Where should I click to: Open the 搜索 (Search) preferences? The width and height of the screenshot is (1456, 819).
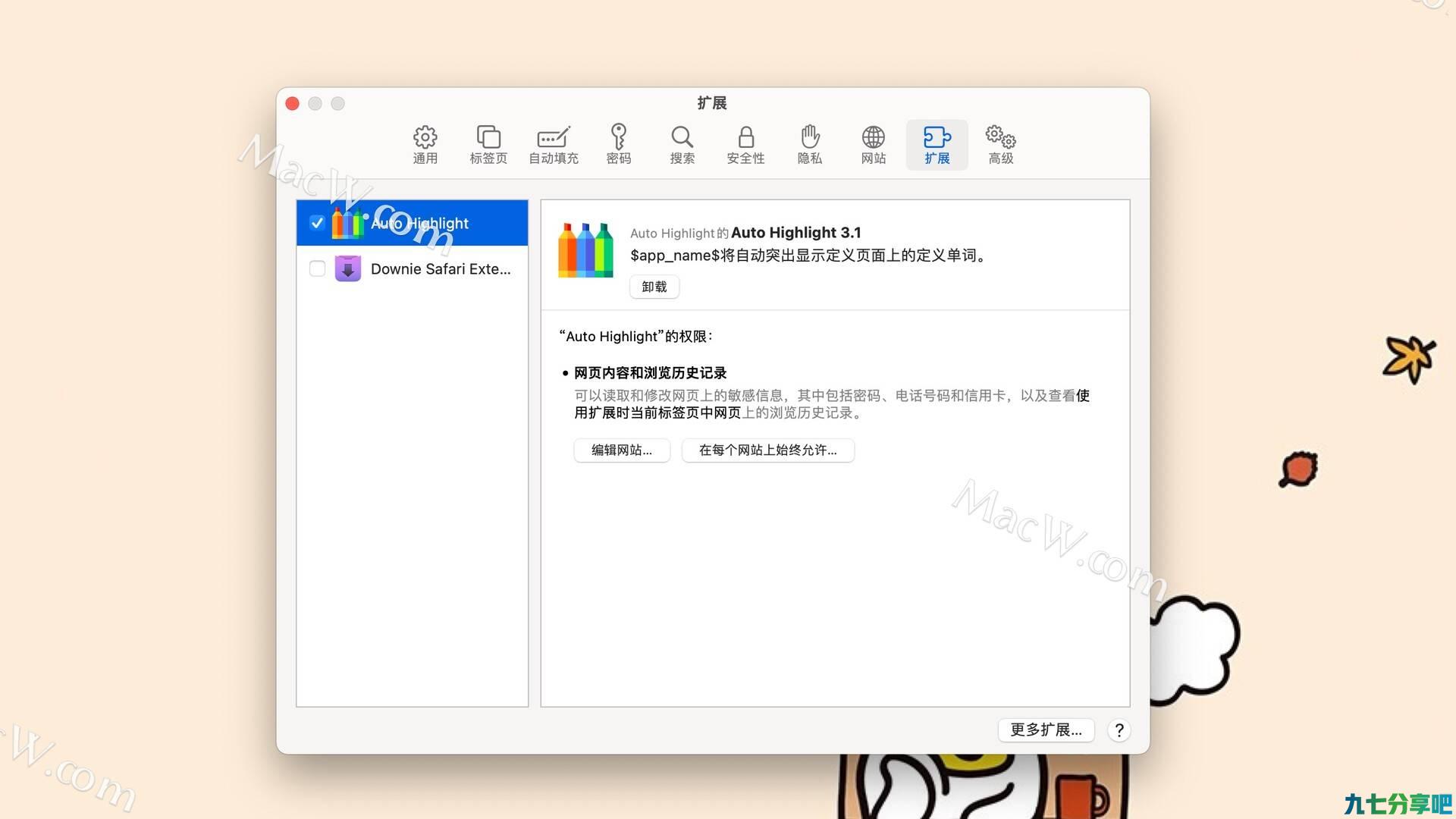click(x=682, y=145)
